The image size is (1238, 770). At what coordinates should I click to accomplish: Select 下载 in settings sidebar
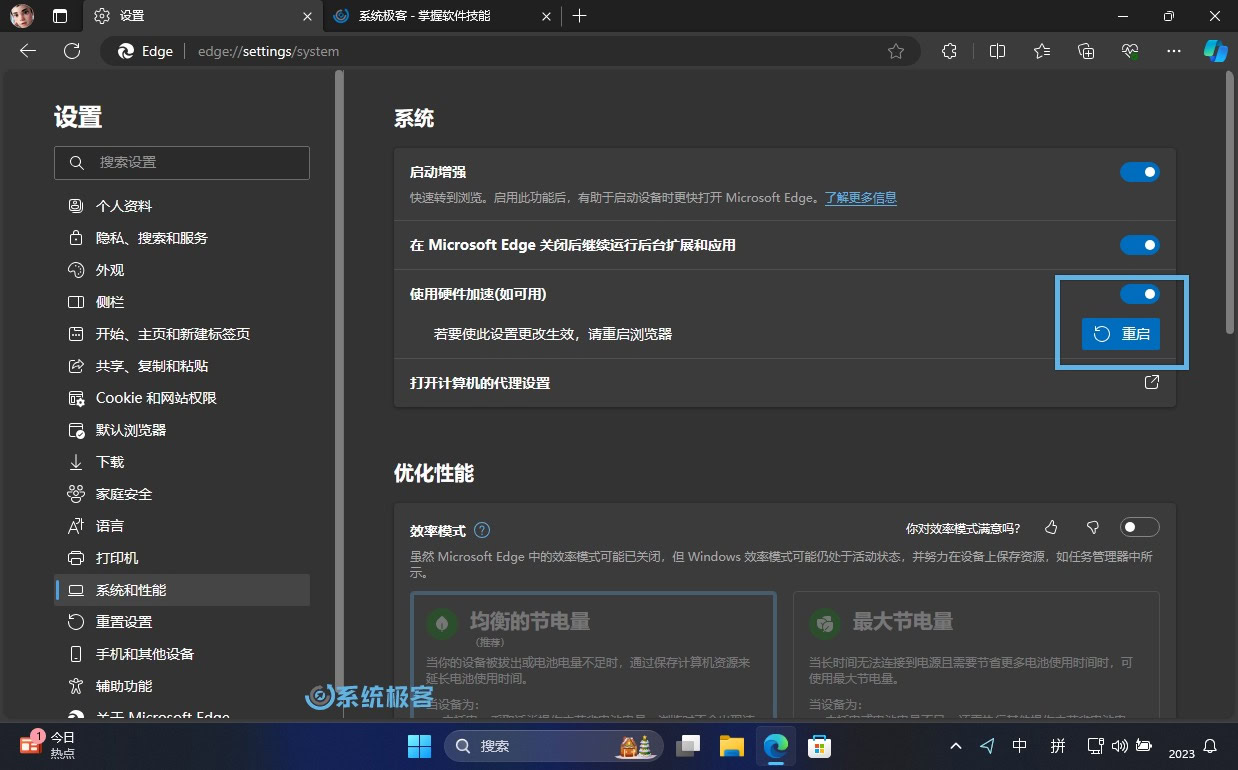coord(110,461)
